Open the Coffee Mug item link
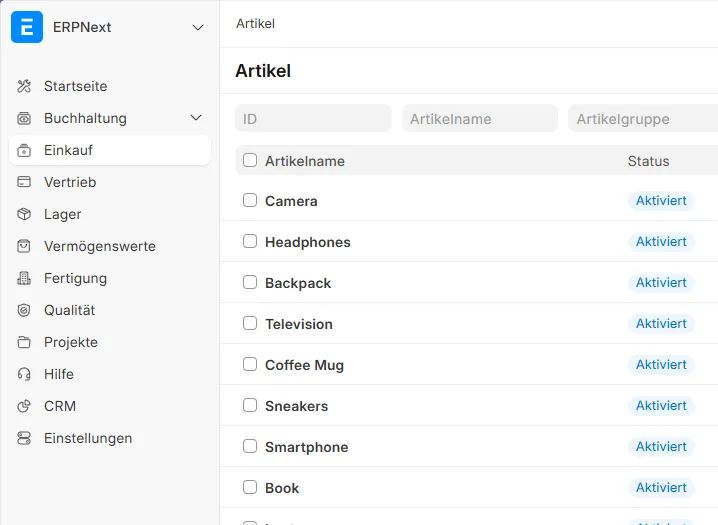 tap(304, 365)
